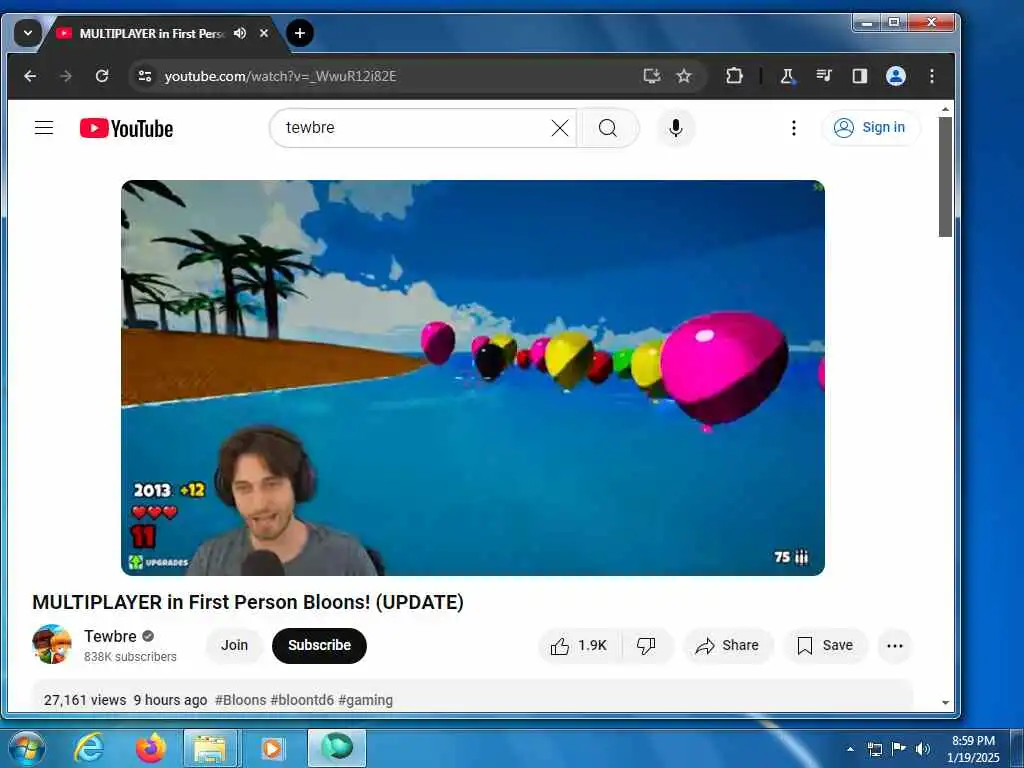This screenshot has height=768, width=1024.
Task: Open the Tewbre channel name link
Action: tap(110, 636)
